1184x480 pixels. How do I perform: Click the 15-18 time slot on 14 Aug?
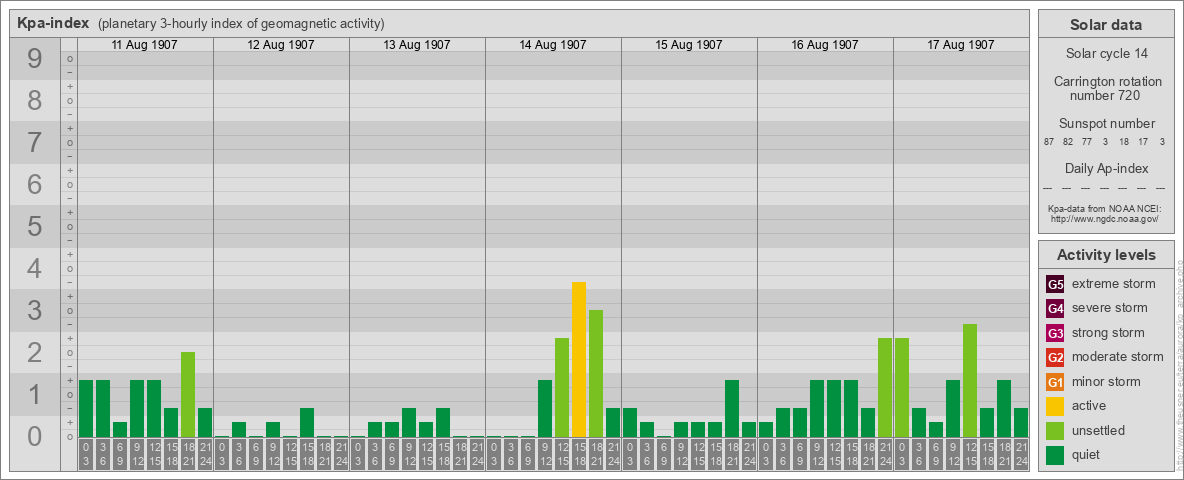579,454
